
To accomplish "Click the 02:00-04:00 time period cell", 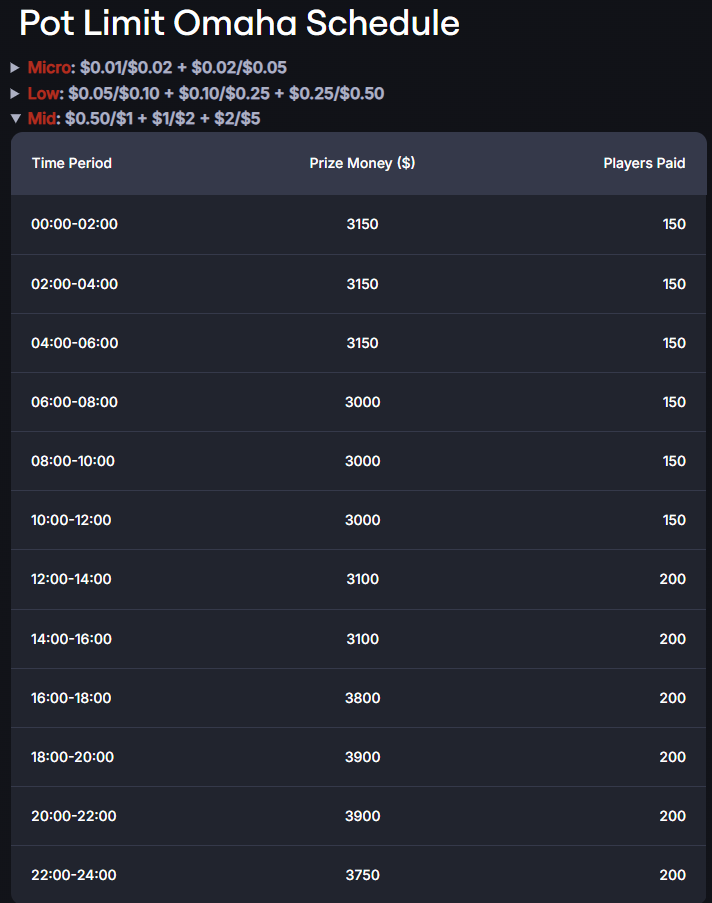I will tap(74, 284).
